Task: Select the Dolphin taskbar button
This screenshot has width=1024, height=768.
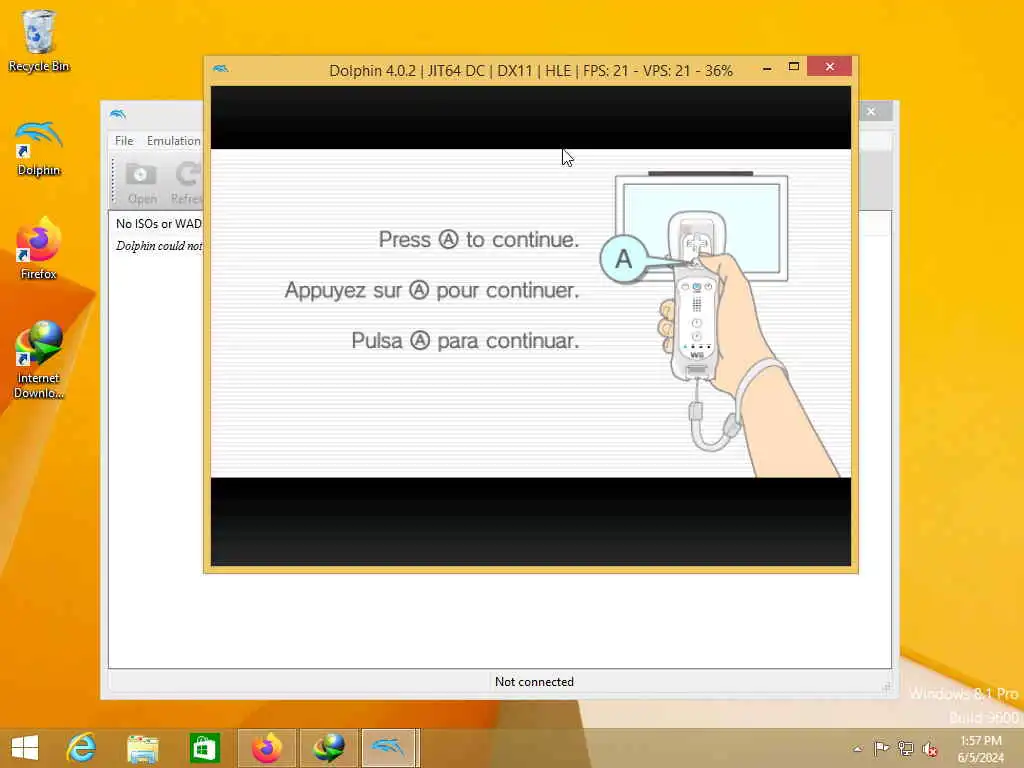Action: (x=389, y=748)
